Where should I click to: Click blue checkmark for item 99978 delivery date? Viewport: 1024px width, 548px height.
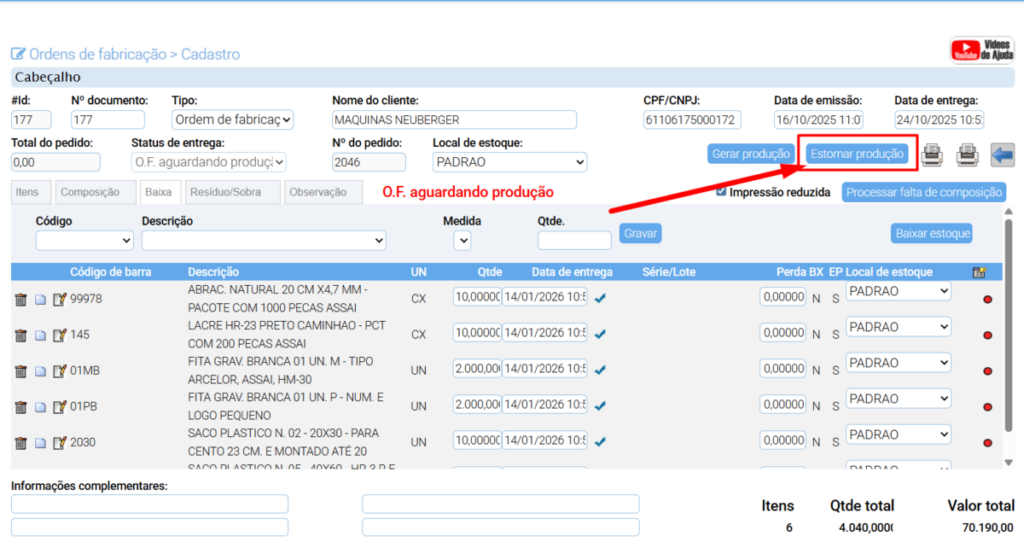point(600,298)
